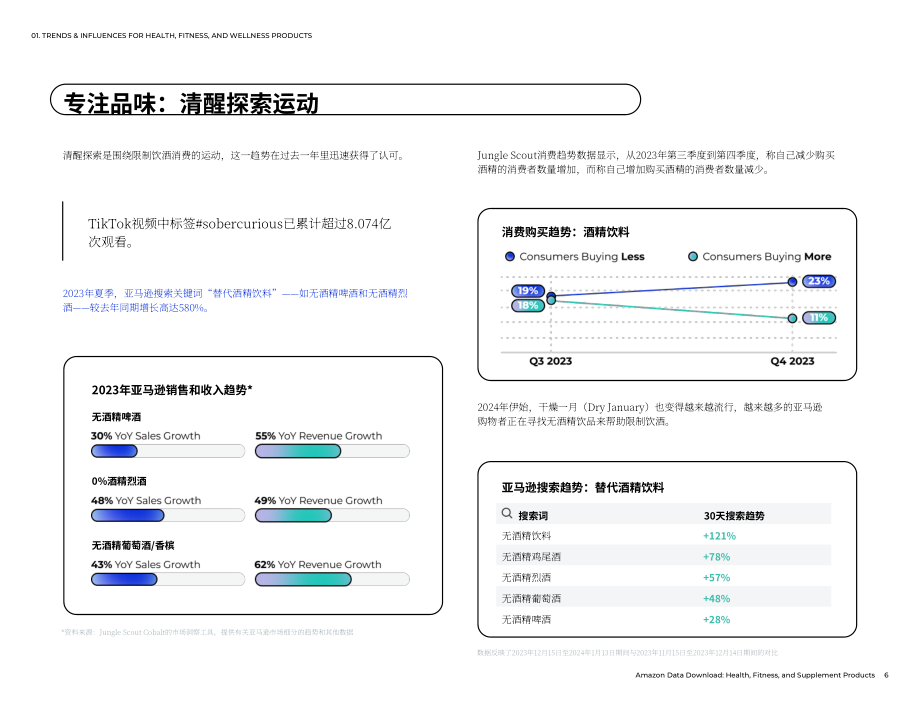Click the footer Amazon Data Download text
The width and height of the screenshot is (920, 711).
[755, 675]
